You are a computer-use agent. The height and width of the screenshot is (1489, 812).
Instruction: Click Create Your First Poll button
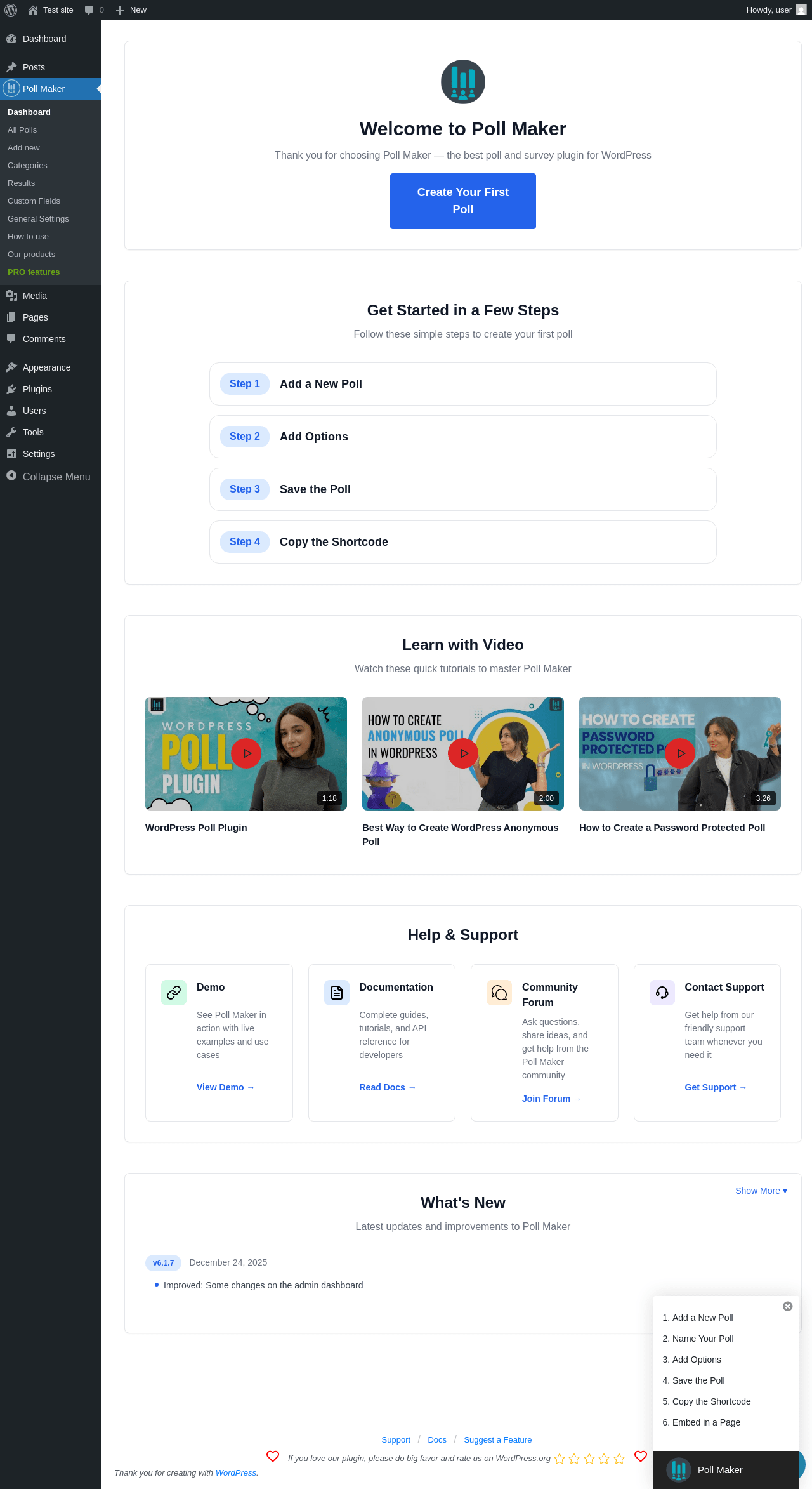(x=463, y=201)
